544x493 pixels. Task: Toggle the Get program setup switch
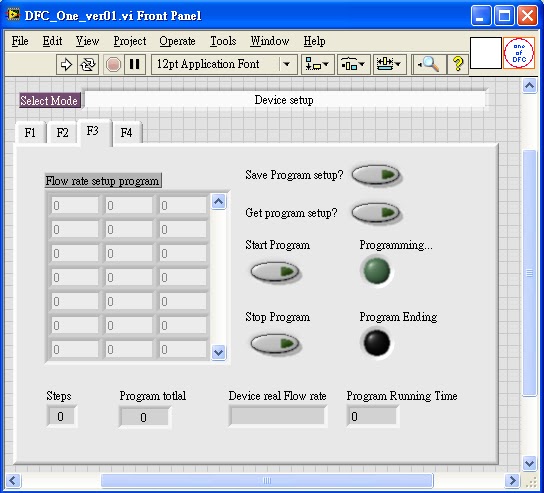[x=376, y=212]
